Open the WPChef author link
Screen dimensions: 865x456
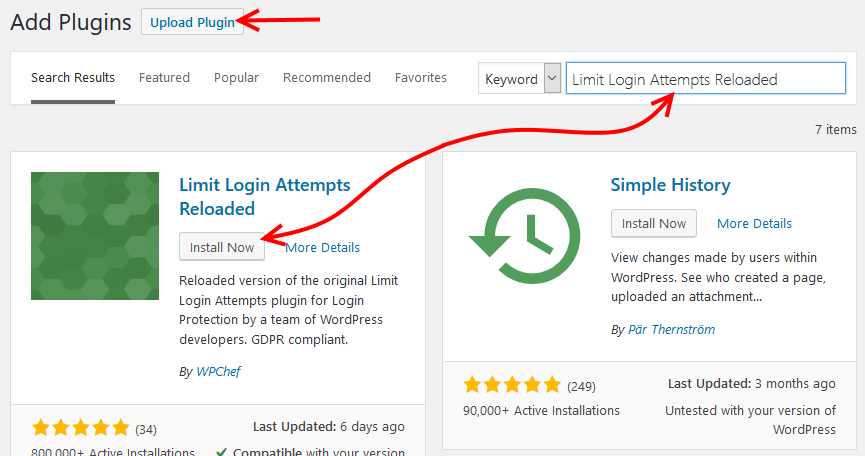tap(218, 372)
